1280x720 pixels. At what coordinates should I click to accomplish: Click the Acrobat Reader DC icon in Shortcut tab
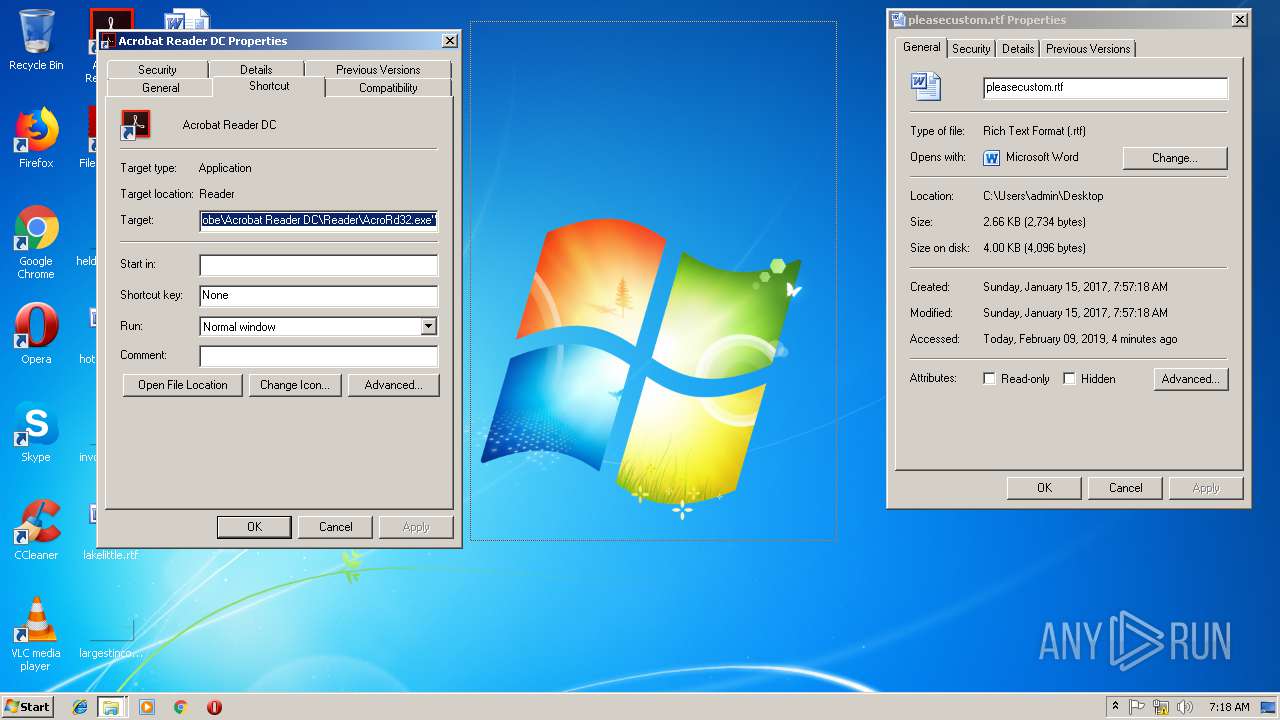click(x=135, y=125)
